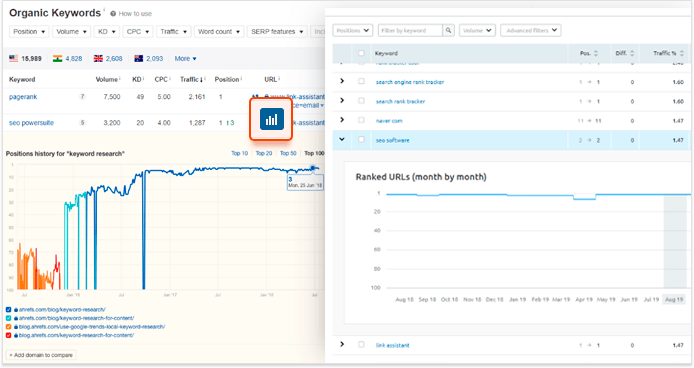Open the Volume dropdown in right panel
This screenshot has width=694, height=368.
[477, 30]
